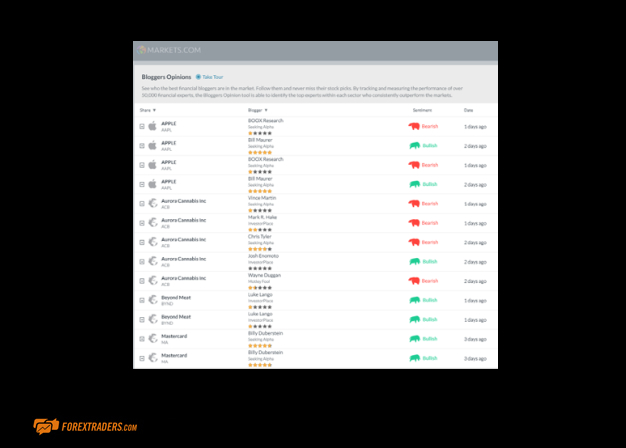The height and width of the screenshot is (448, 626).
Task: Click InvestorPlace source under Mark R. Hake
Action: point(260,224)
